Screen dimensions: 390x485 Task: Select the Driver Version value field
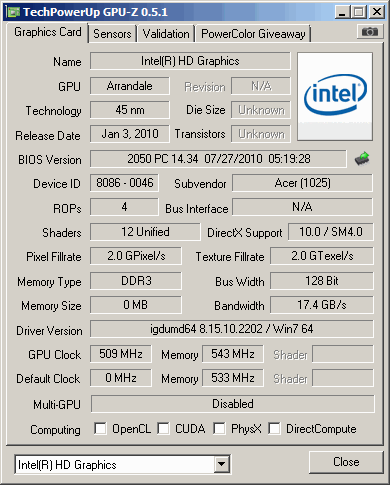pos(232,329)
